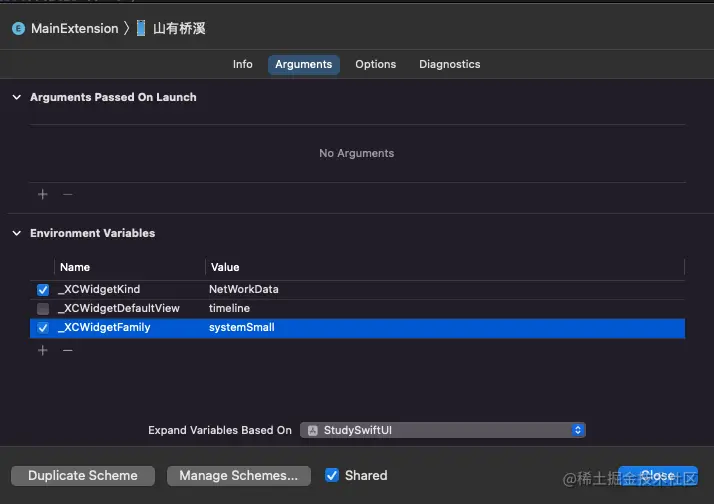Select the Arguments tab
The image size is (714, 504).
303,64
